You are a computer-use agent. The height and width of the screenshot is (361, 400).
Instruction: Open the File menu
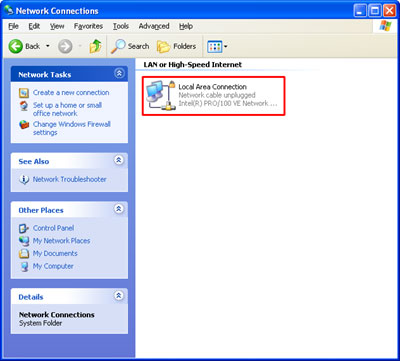pos(13,26)
